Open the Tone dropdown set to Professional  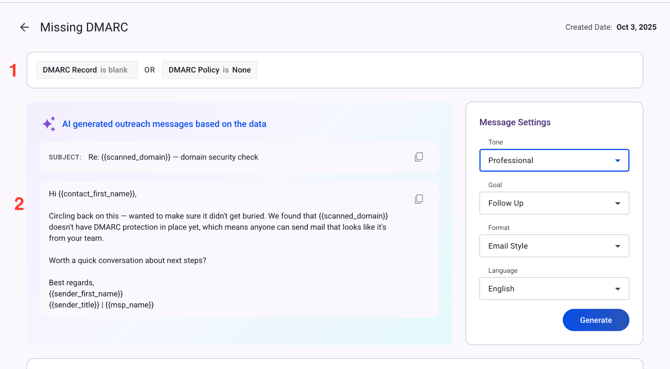554,160
